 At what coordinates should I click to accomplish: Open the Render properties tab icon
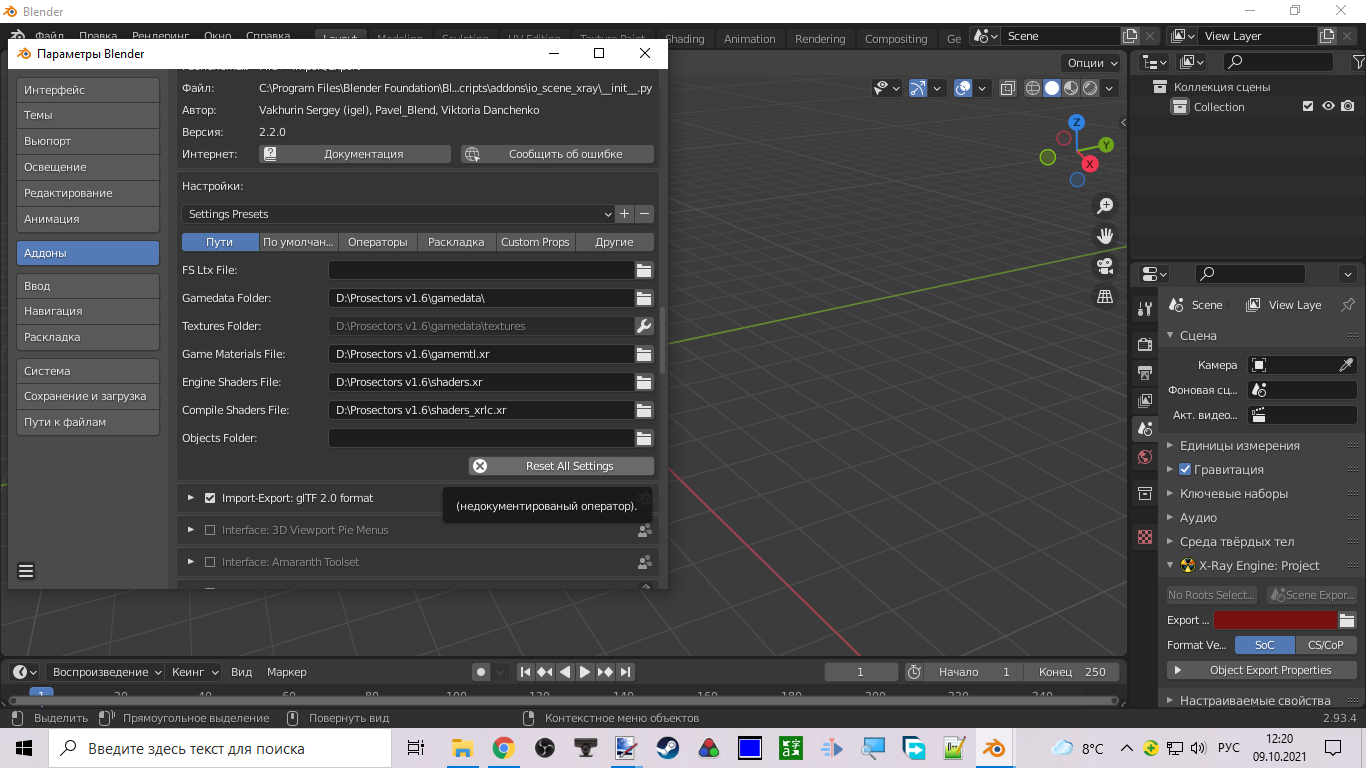[x=1145, y=344]
